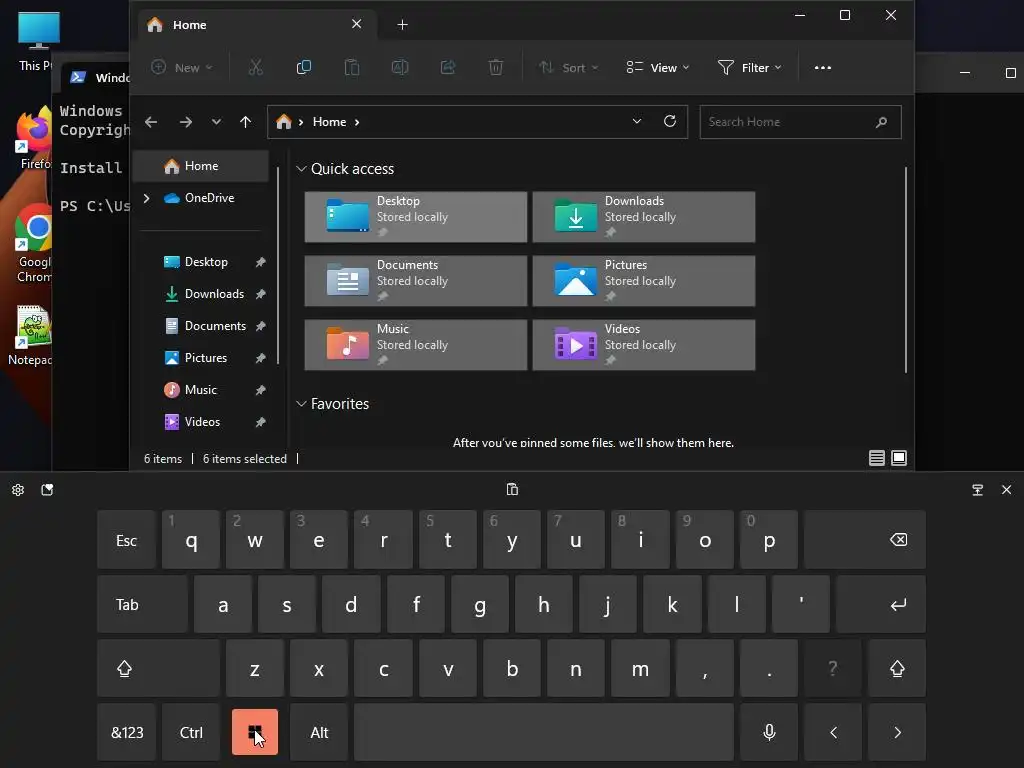Close the touch keyboard

1006,490
